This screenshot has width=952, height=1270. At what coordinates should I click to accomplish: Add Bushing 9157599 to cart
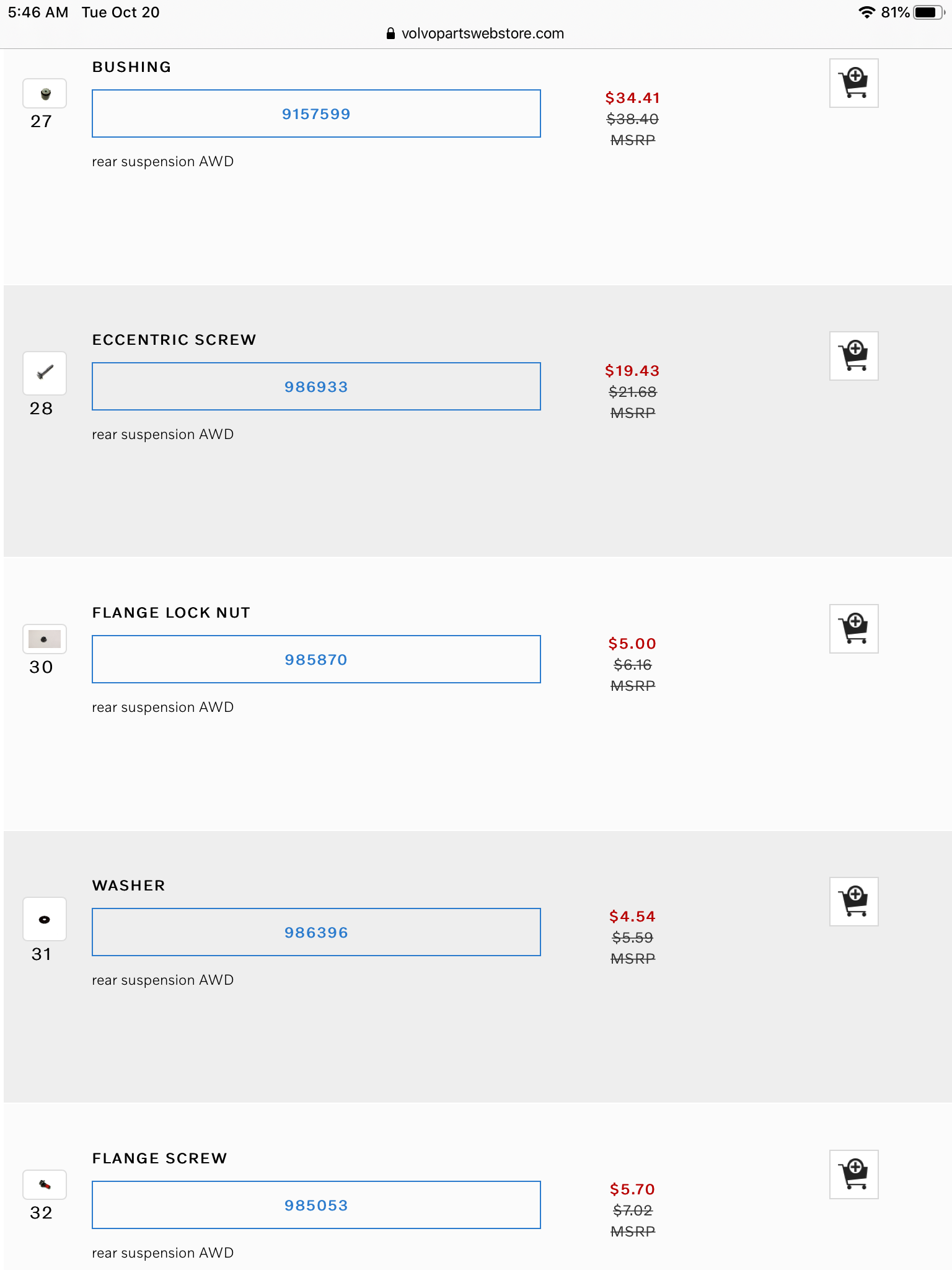[x=853, y=83]
